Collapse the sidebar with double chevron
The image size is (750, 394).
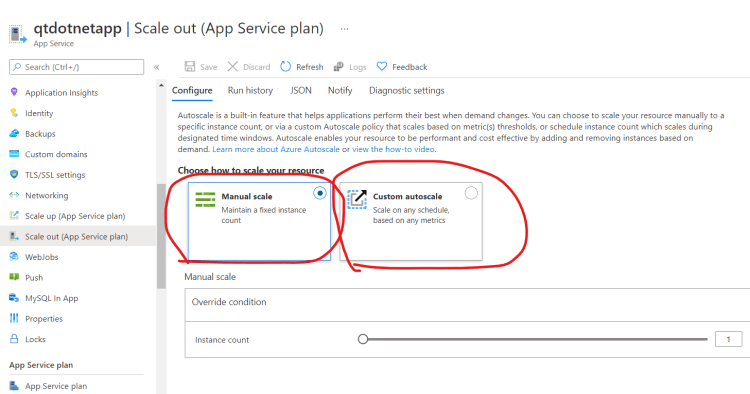(156, 67)
